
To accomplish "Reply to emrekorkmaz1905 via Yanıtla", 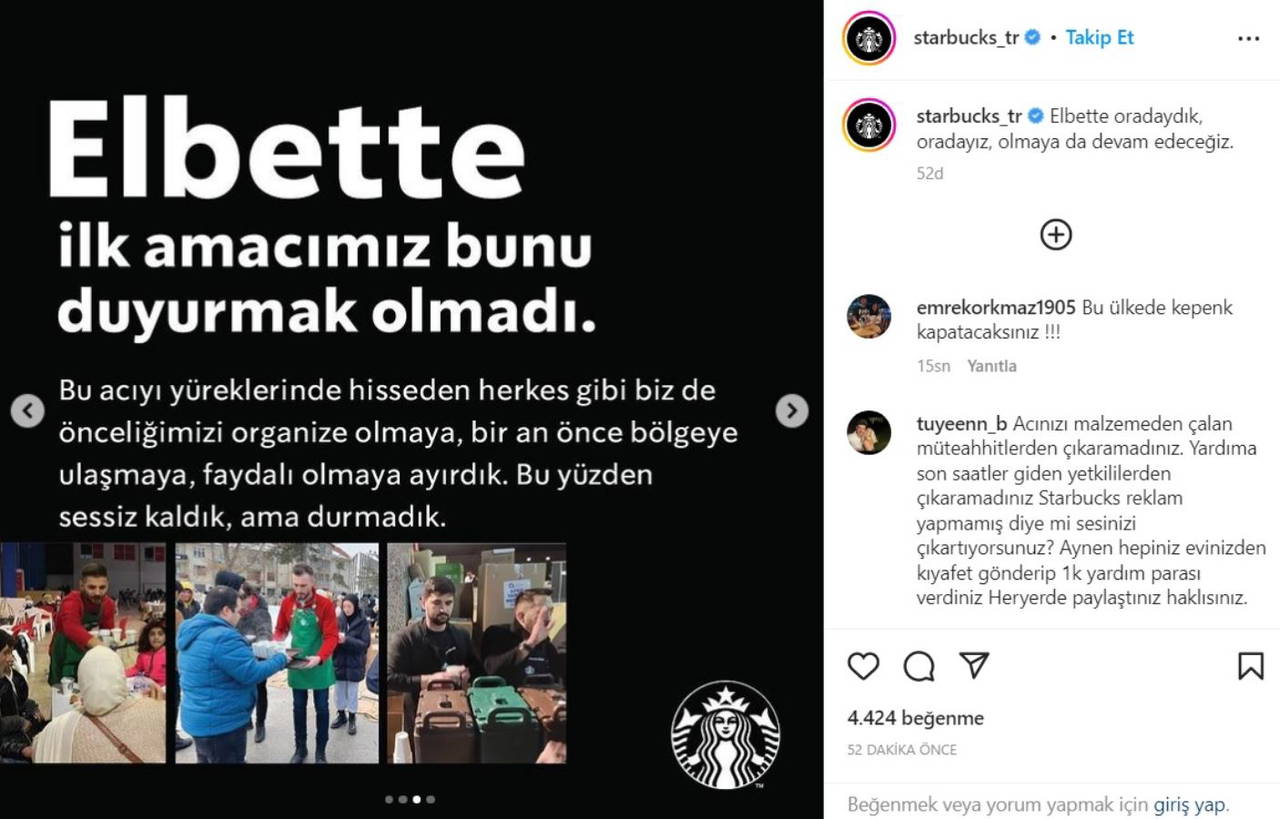I will tap(992, 366).
